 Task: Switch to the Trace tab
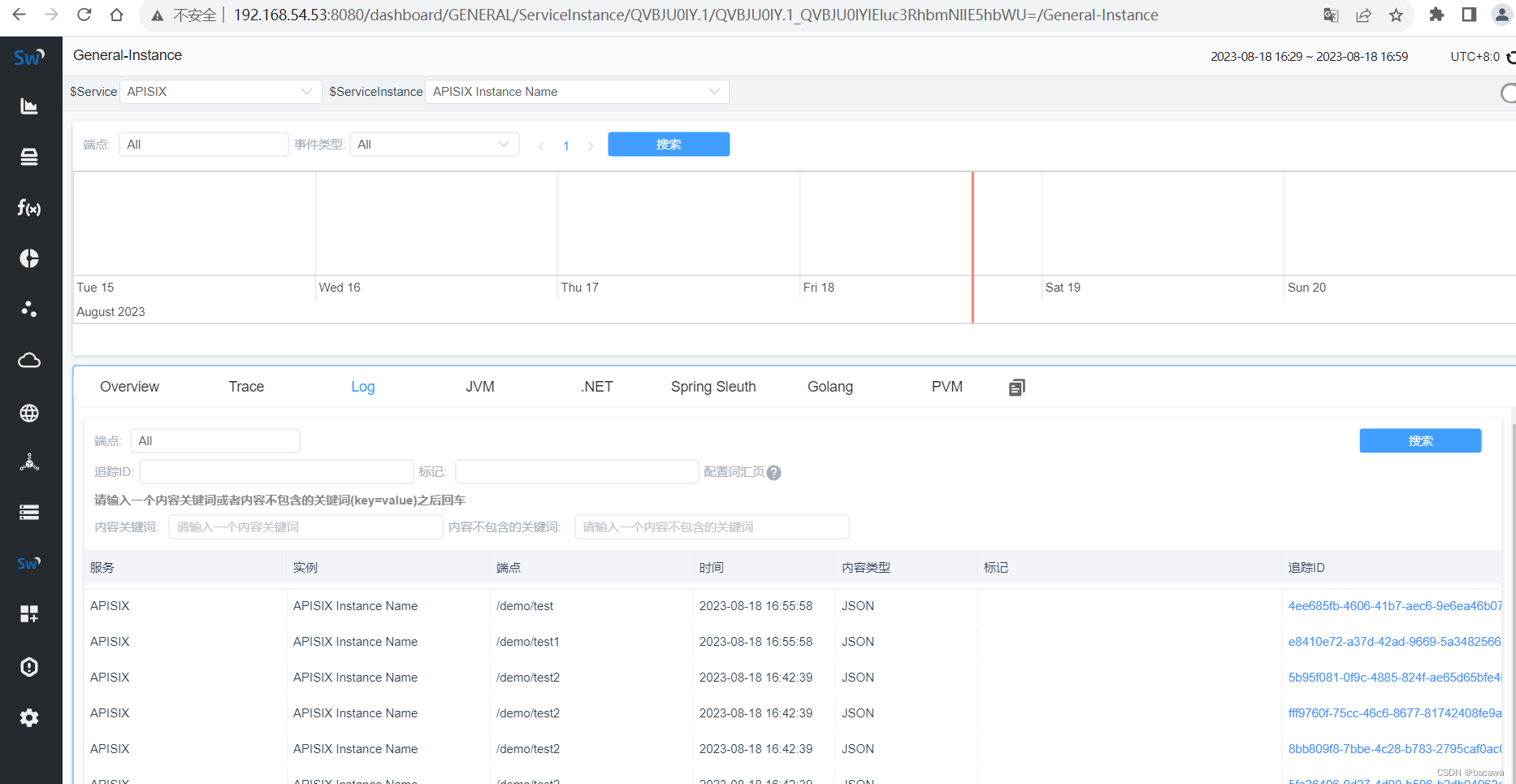pyautogui.click(x=246, y=387)
